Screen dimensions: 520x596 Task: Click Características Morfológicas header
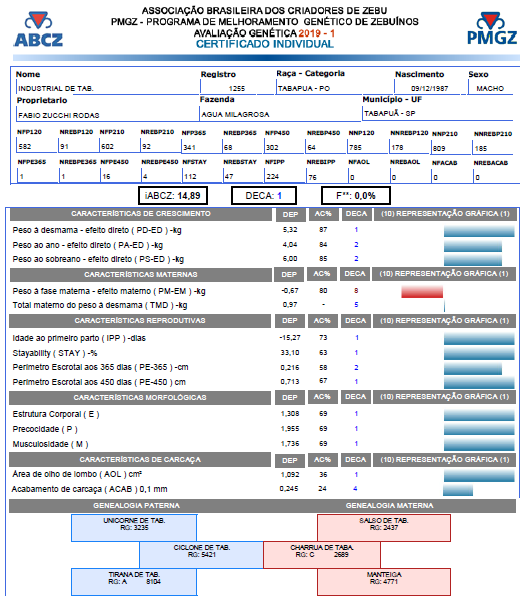pos(140,398)
